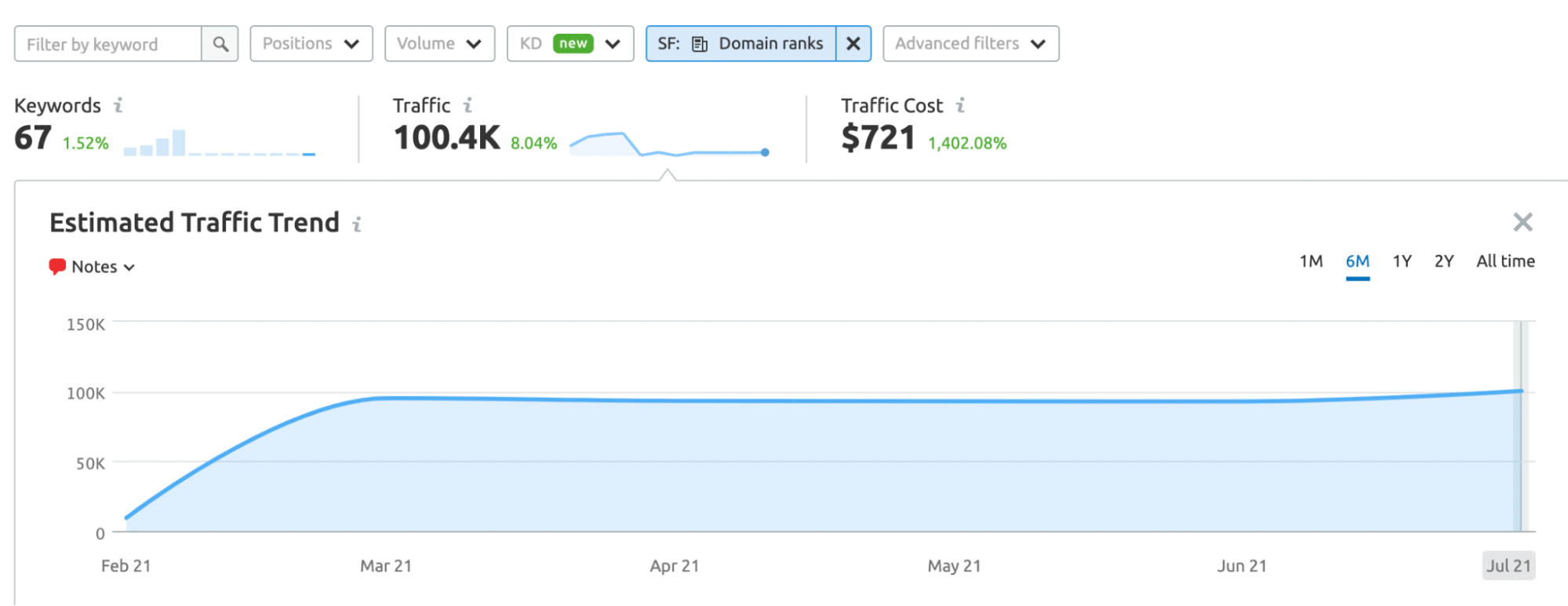Open the Positions filter dropdown
1568x606 pixels.
(311, 44)
